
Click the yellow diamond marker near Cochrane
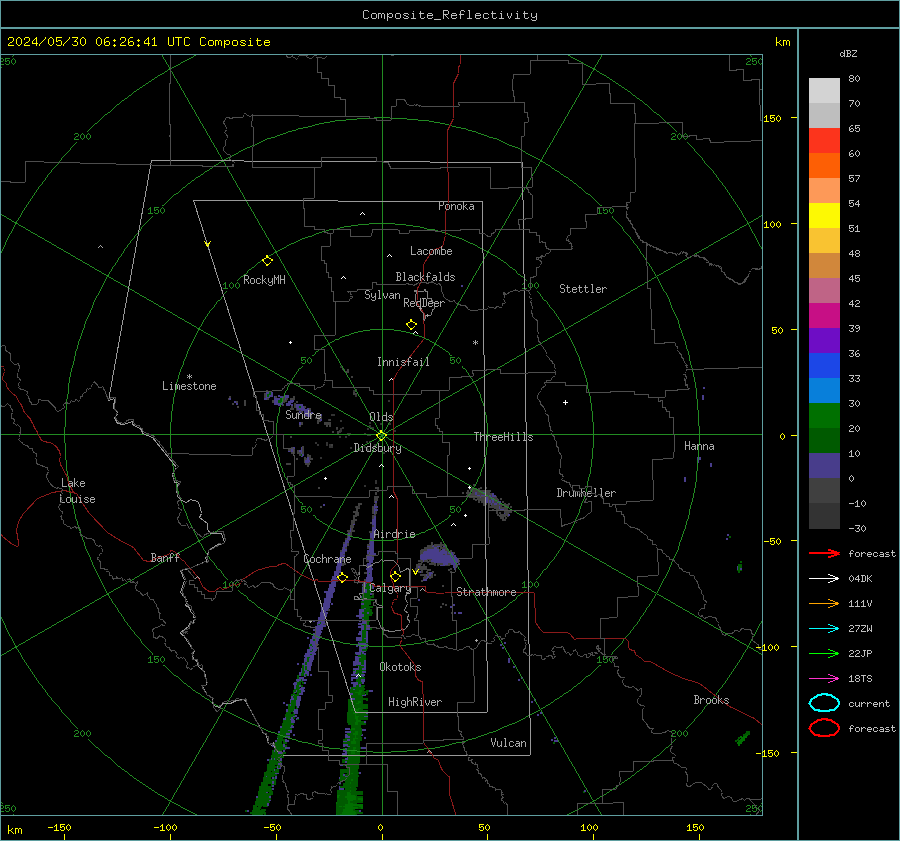[x=343, y=577]
